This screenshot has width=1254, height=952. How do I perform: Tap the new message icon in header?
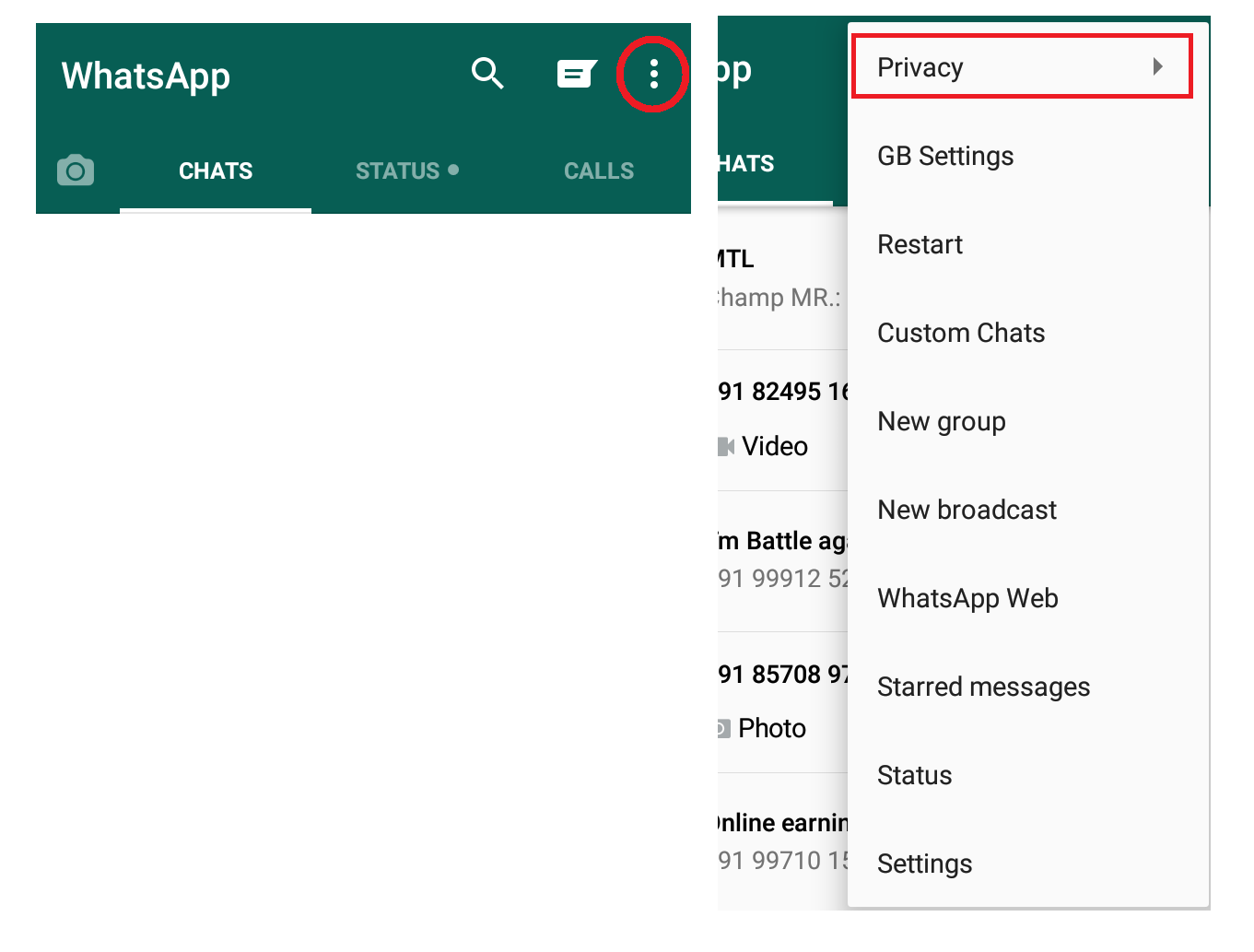click(x=577, y=74)
